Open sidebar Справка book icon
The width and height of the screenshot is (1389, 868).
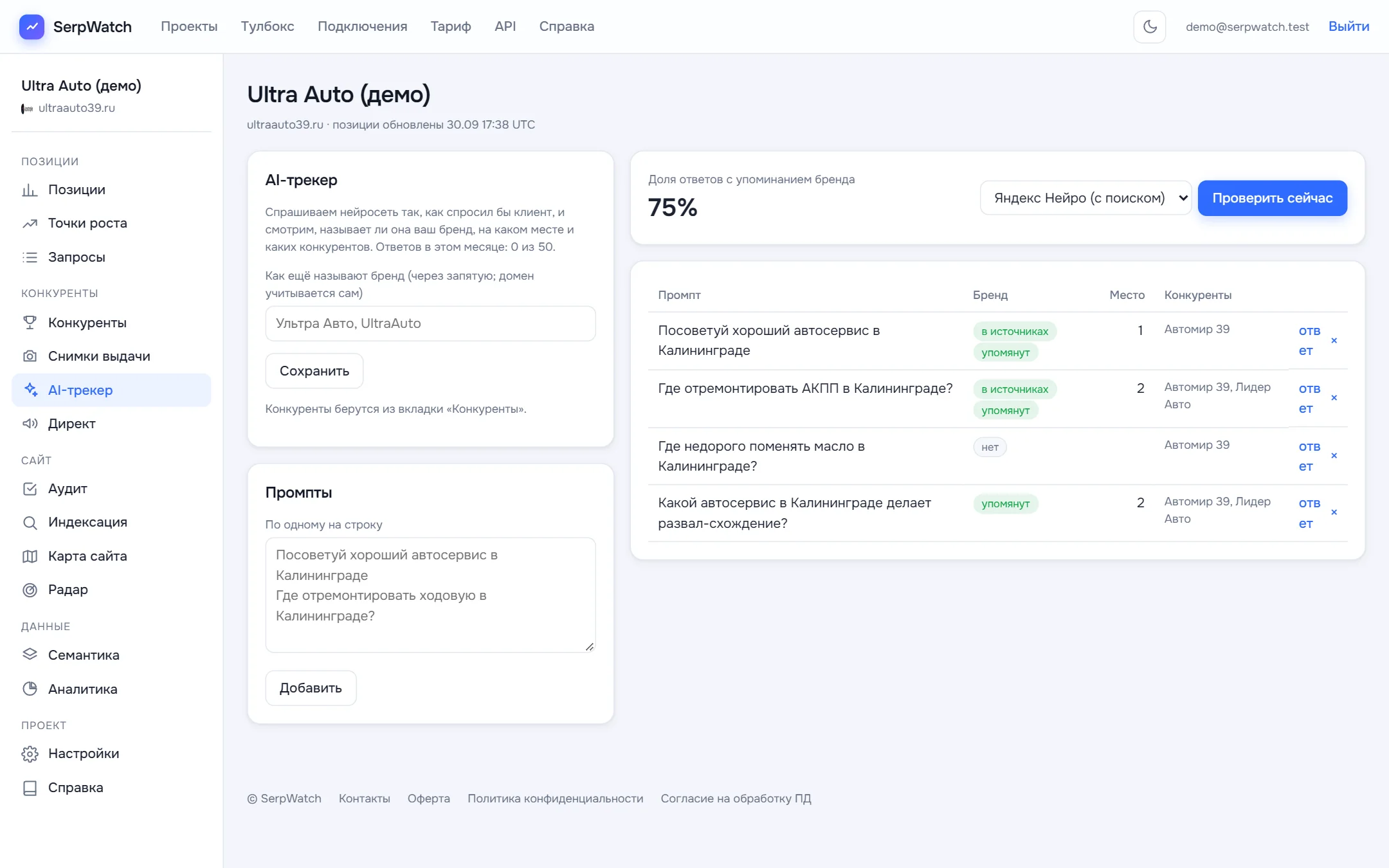pos(30,788)
